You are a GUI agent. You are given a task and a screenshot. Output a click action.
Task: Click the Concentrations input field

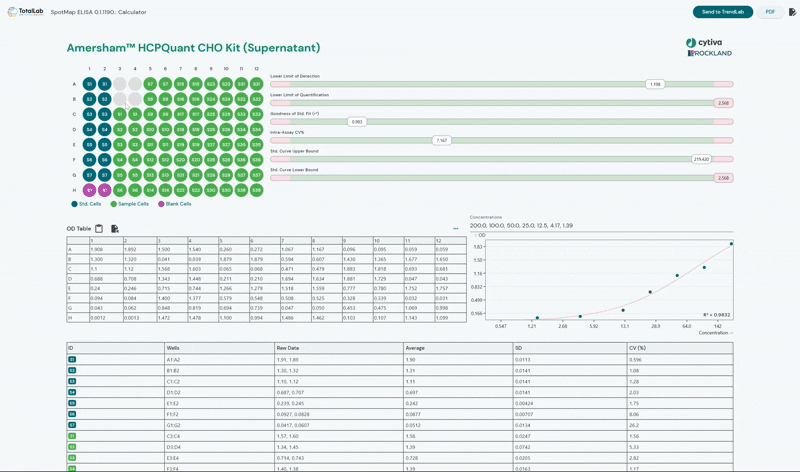click(601, 226)
